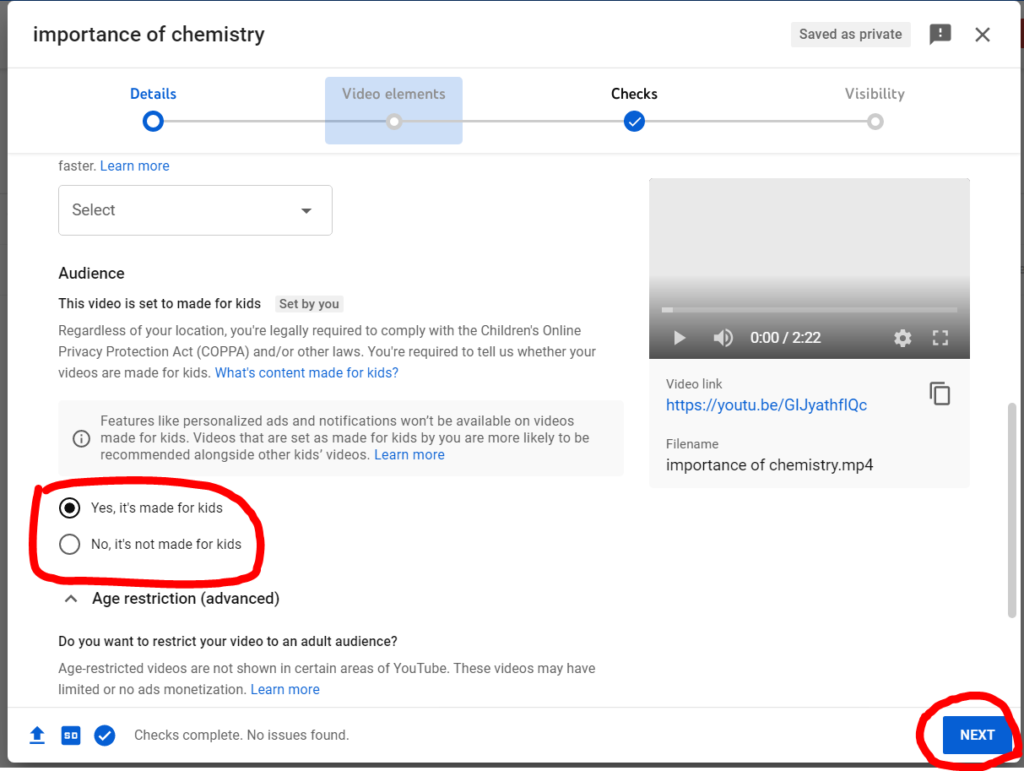Open the youtu.be video link
The width and height of the screenshot is (1024, 771).
tap(766, 405)
